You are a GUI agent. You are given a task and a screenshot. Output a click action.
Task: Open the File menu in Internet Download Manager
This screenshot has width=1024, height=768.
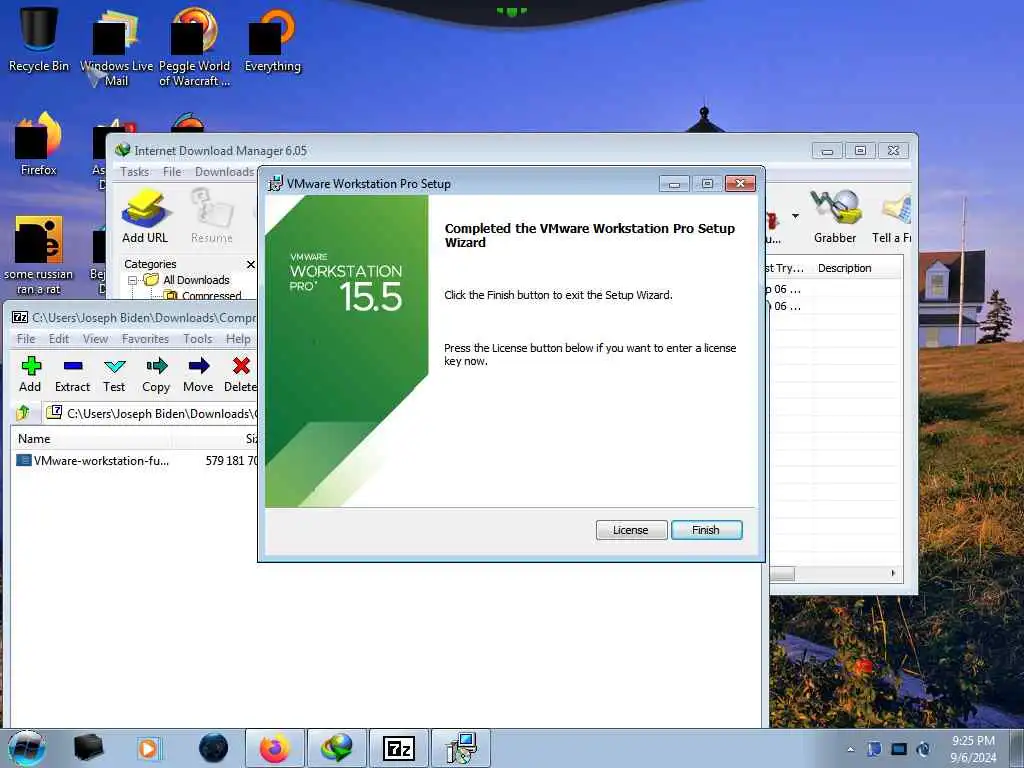pyautogui.click(x=172, y=172)
